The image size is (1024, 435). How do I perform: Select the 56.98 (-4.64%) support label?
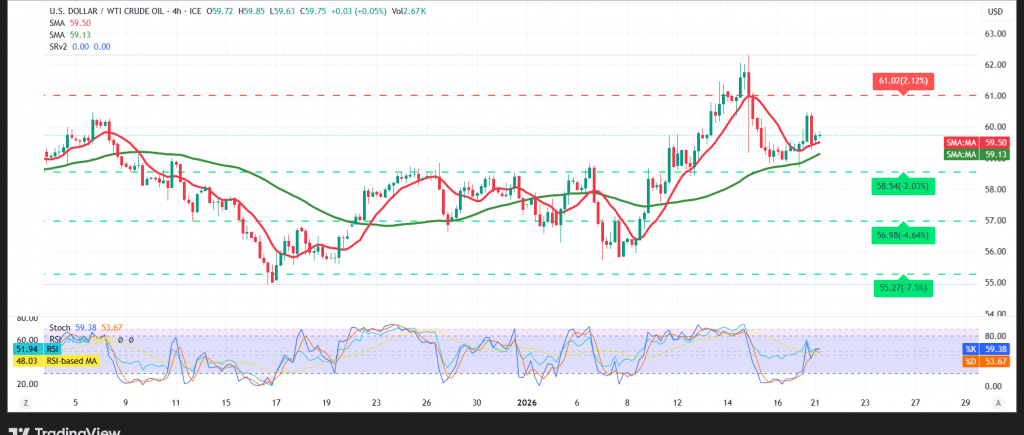pyautogui.click(x=903, y=235)
